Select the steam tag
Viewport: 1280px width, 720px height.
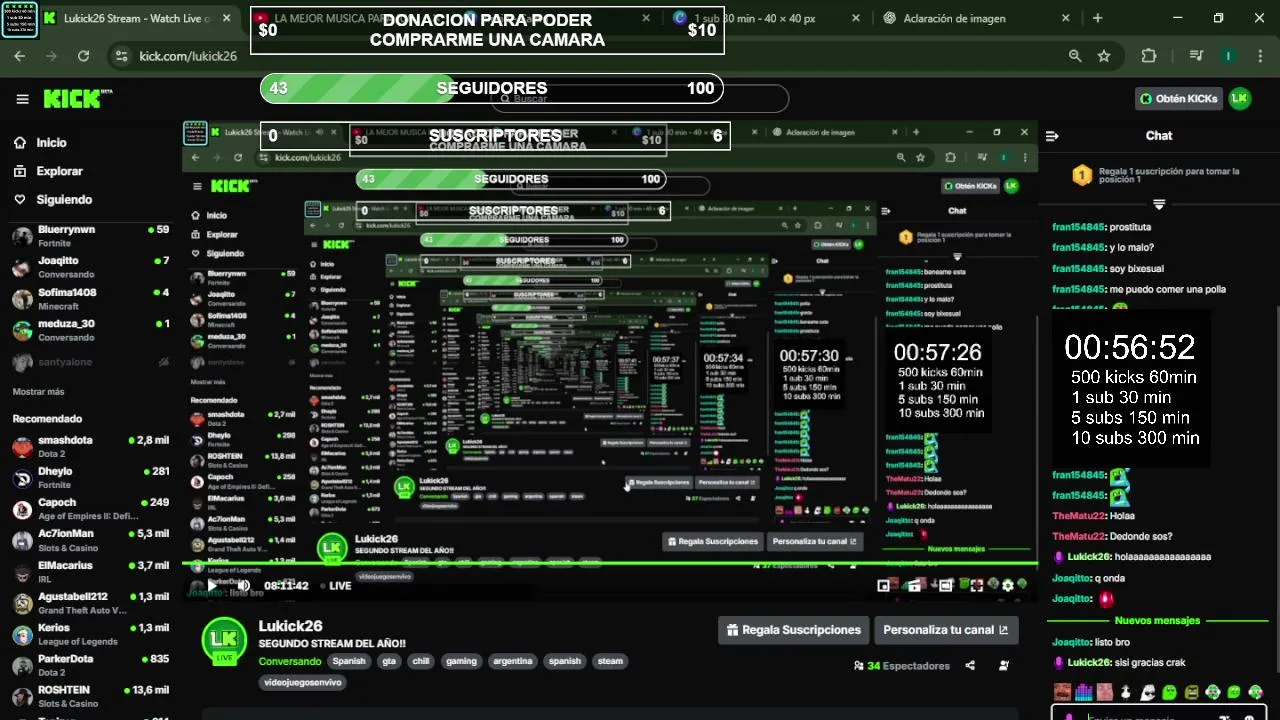pyautogui.click(x=610, y=661)
